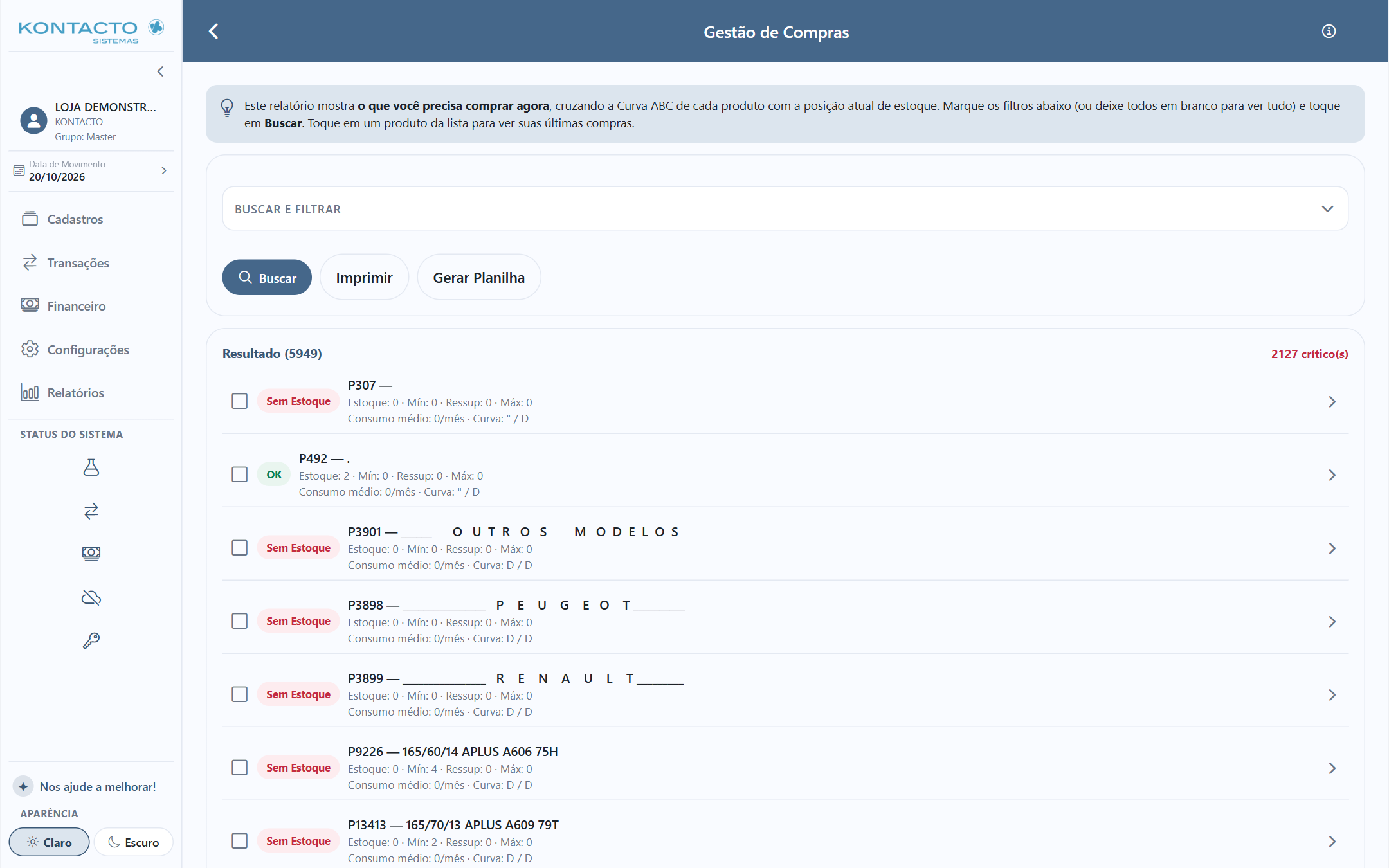Image resolution: width=1389 pixels, height=868 pixels.
Task: Click the money status icon
Action: click(91, 554)
